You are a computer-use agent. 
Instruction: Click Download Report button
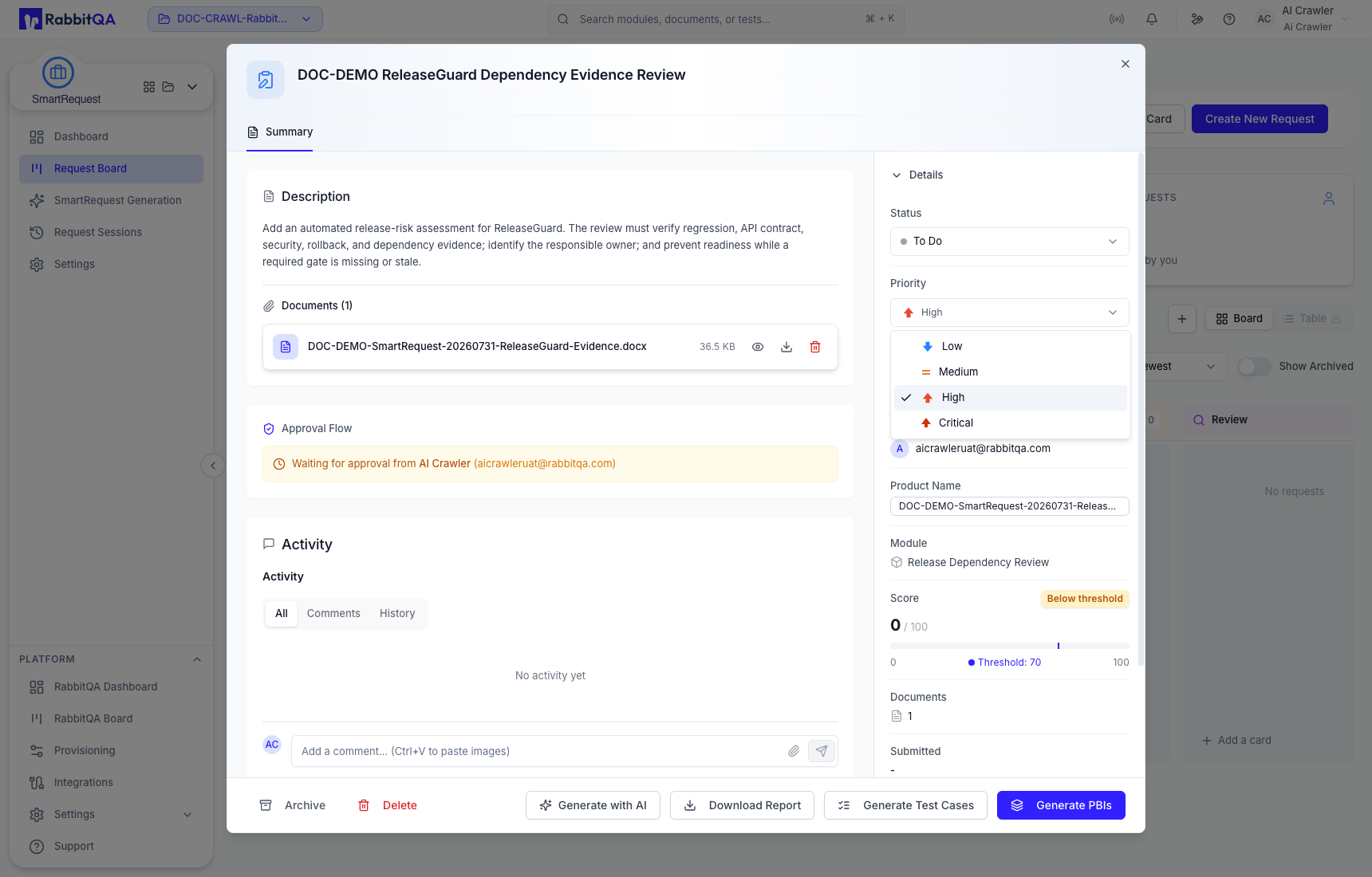pyautogui.click(x=742, y=805)
